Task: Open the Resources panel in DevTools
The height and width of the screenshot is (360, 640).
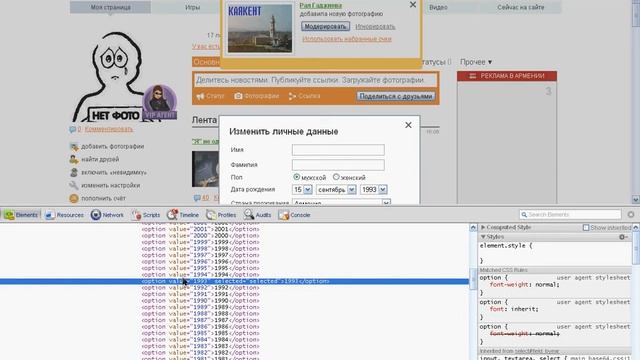Action: 64,215
